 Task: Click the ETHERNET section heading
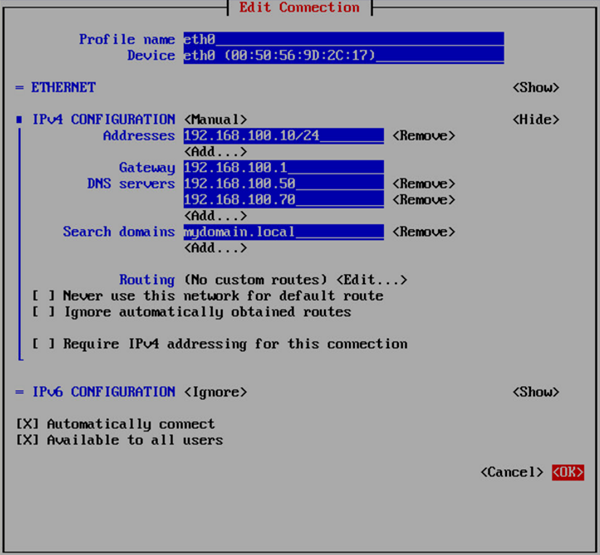(x=63, y=87)
